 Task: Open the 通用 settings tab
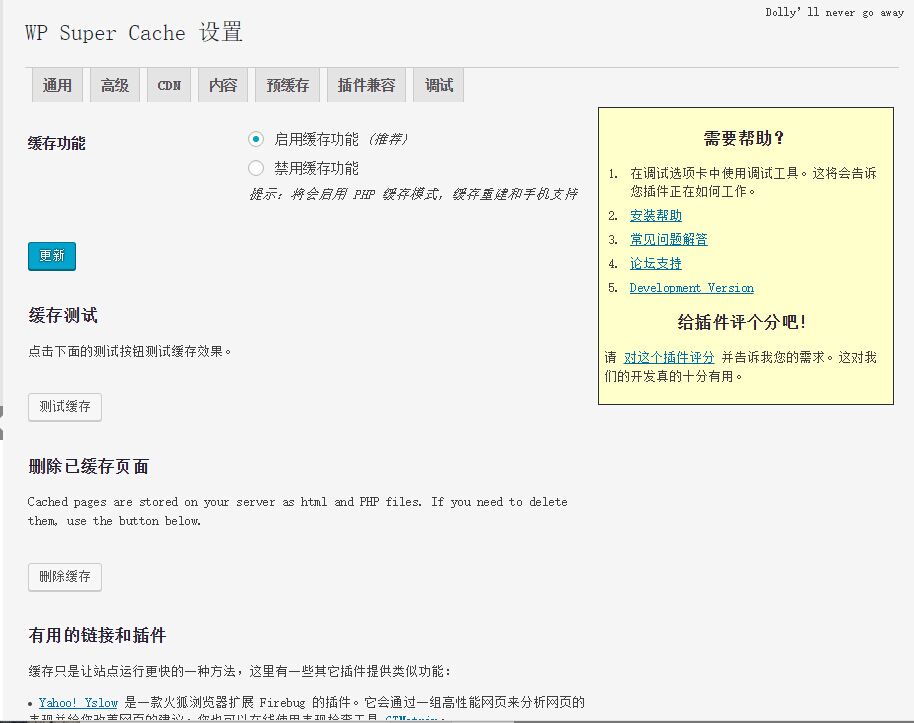(57, 85)
